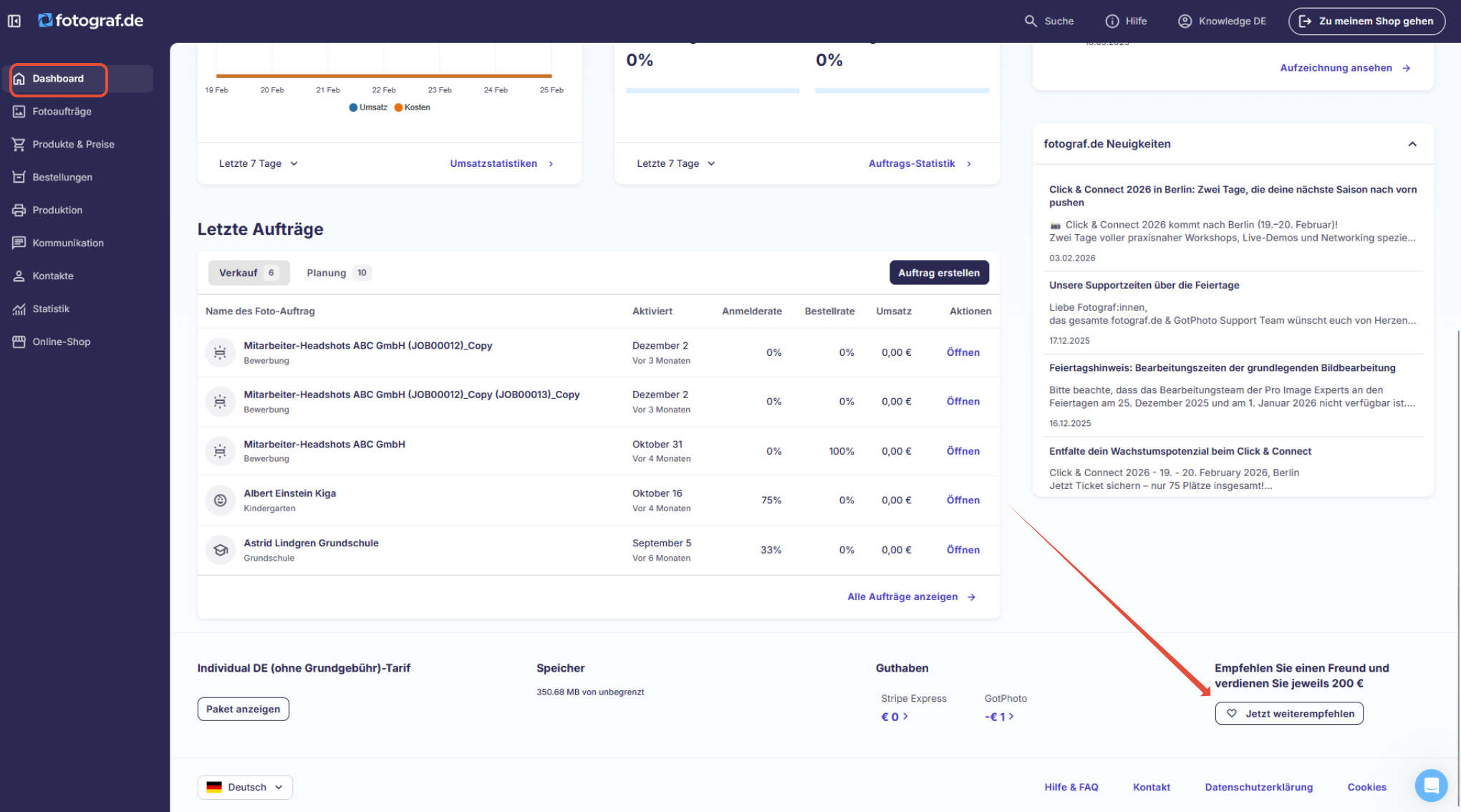Click the Jetzt weiterempfehlen button
Image resolution: width=1461 pixels, height=812 pixels.
pos(1288,713)
